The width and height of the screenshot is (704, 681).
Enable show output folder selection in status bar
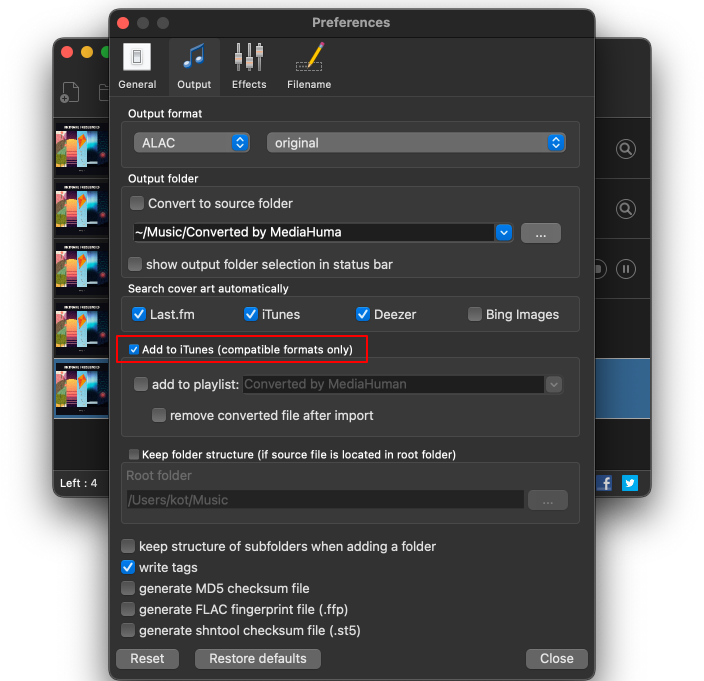[x=135, y=264]
